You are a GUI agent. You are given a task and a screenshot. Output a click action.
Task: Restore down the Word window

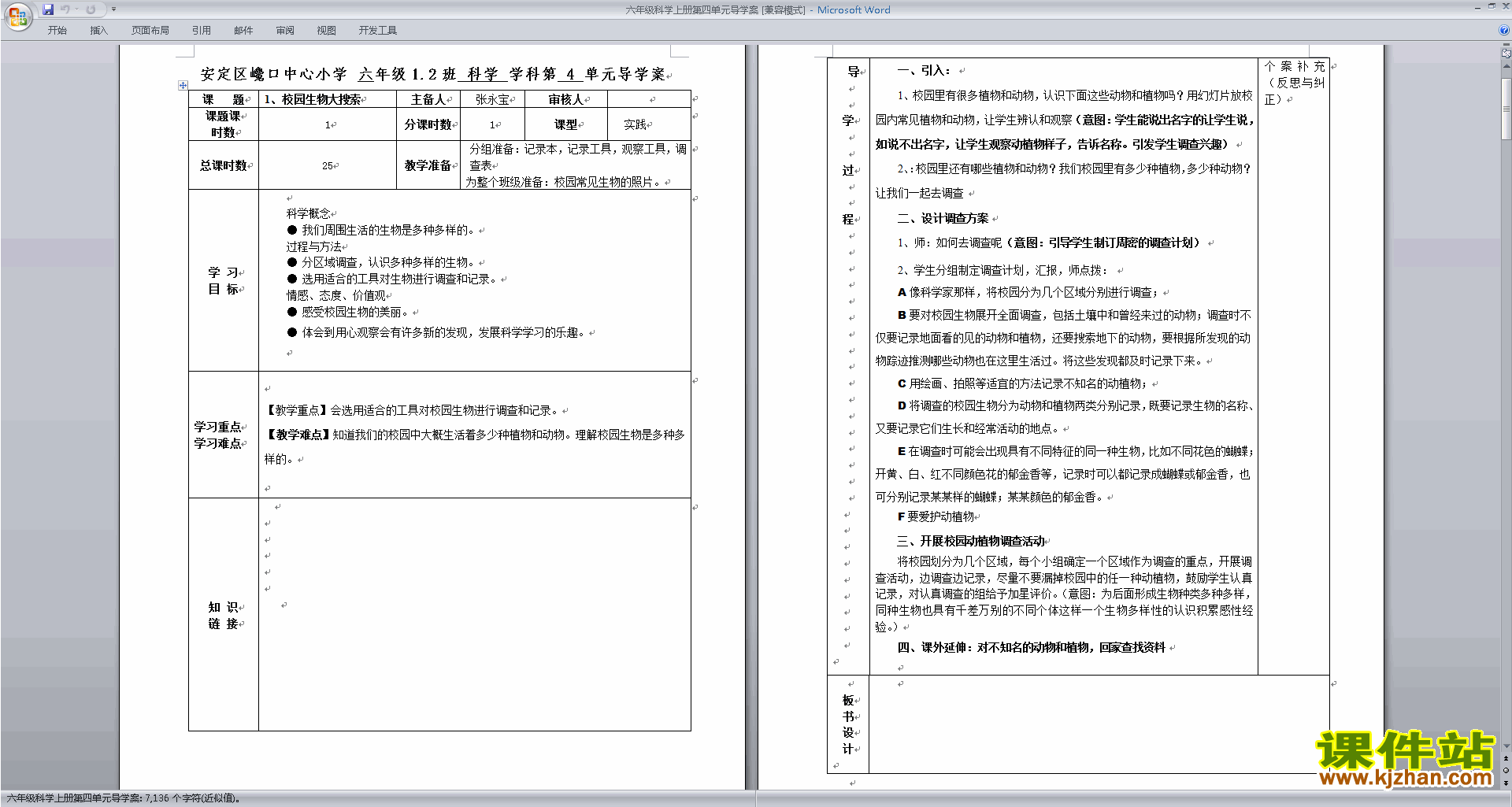coord(1492,7)
